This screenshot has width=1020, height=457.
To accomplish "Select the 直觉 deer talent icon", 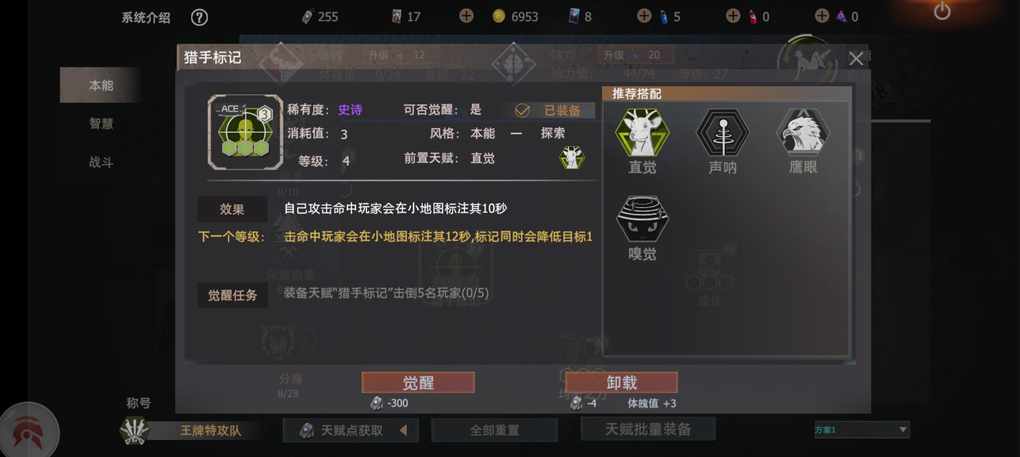I will click(x=642, y=132).
